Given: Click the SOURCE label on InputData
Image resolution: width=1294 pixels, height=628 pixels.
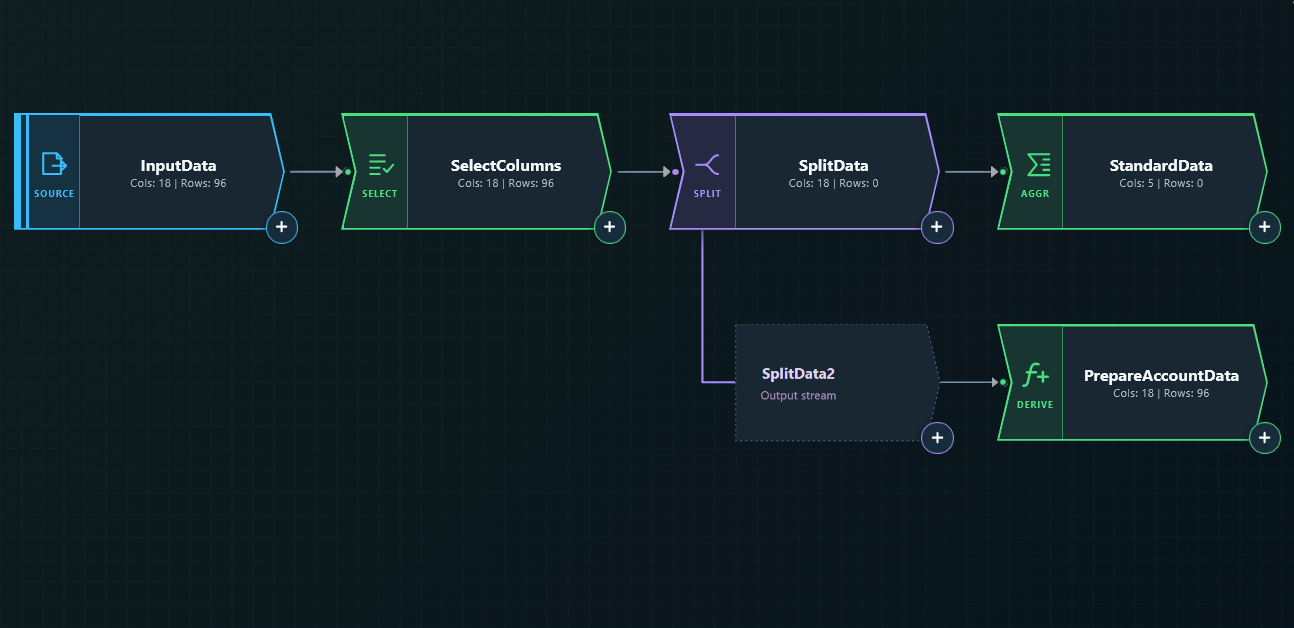Looking at the screenshot, I should click(x=54, y=194).
